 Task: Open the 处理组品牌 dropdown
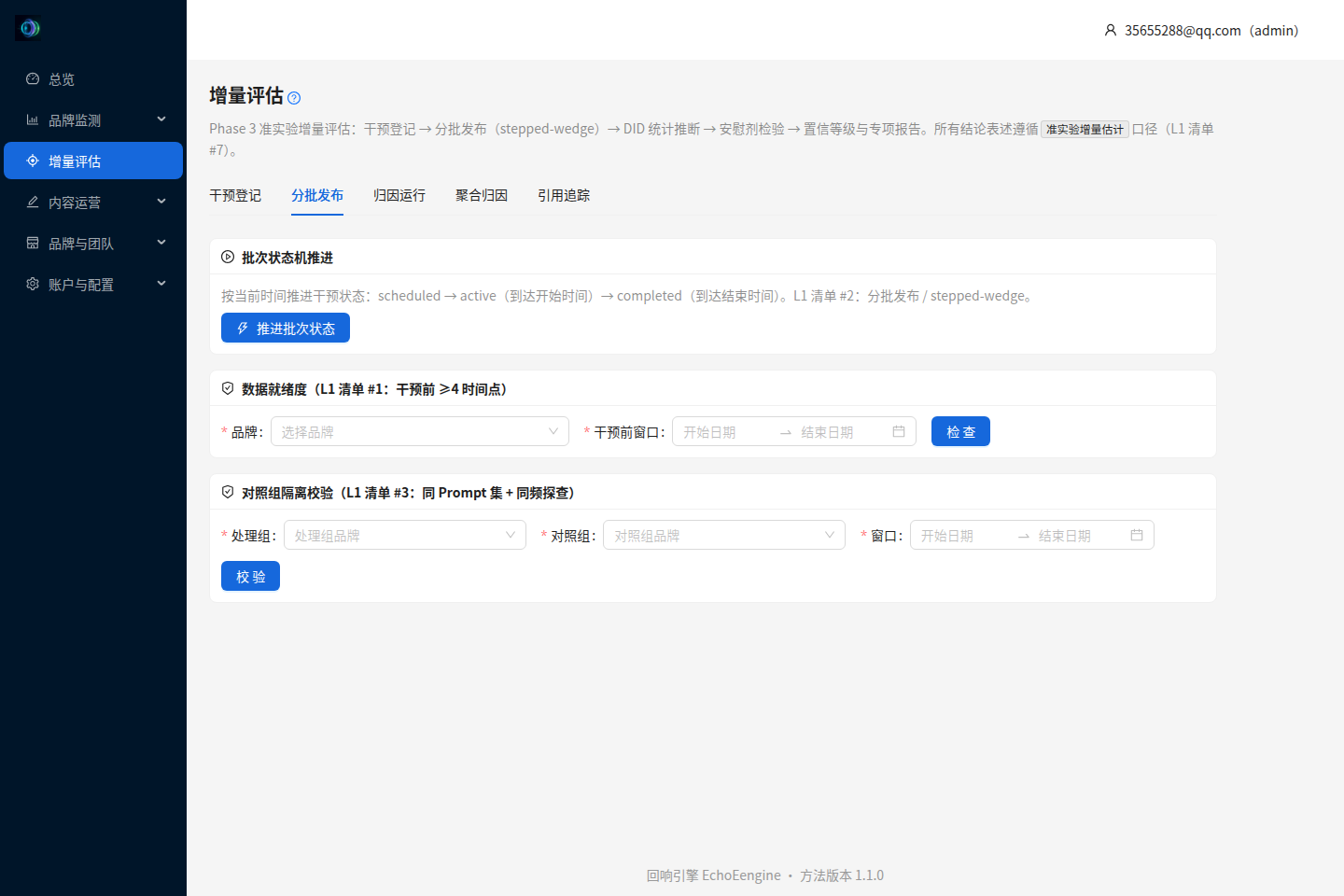(x=405, y=535)
